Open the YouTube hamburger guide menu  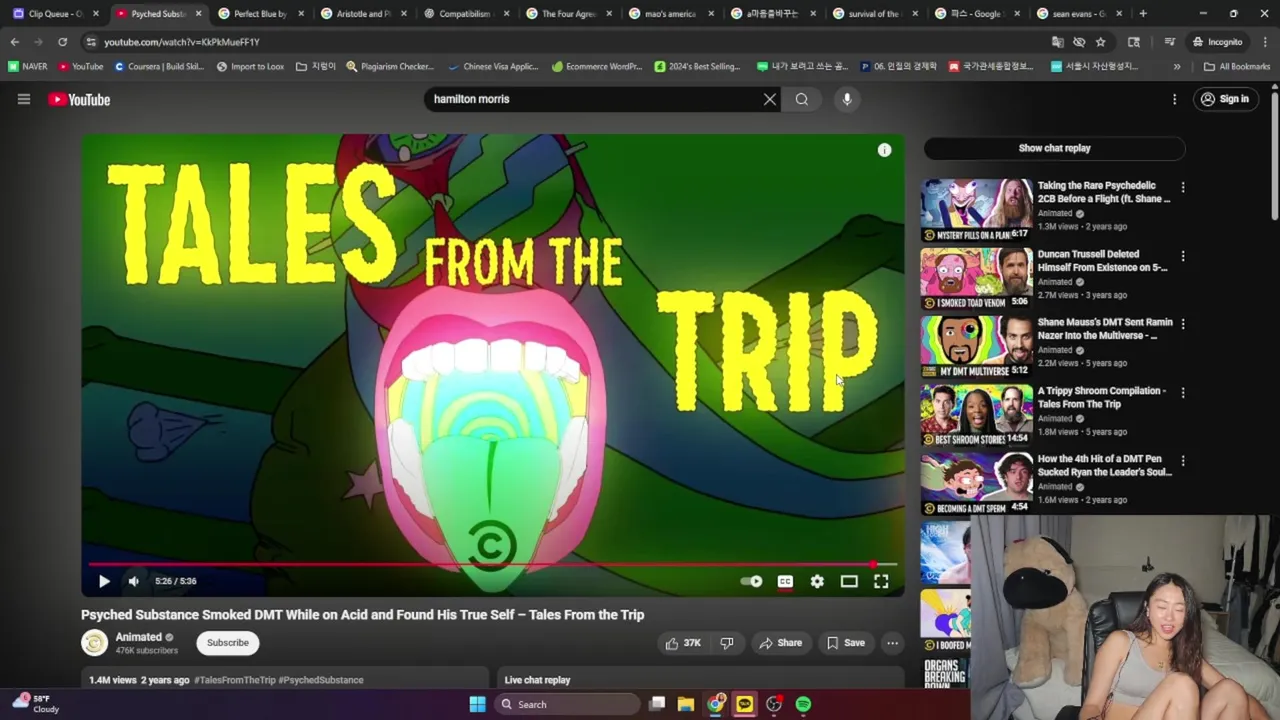[24, 99]
